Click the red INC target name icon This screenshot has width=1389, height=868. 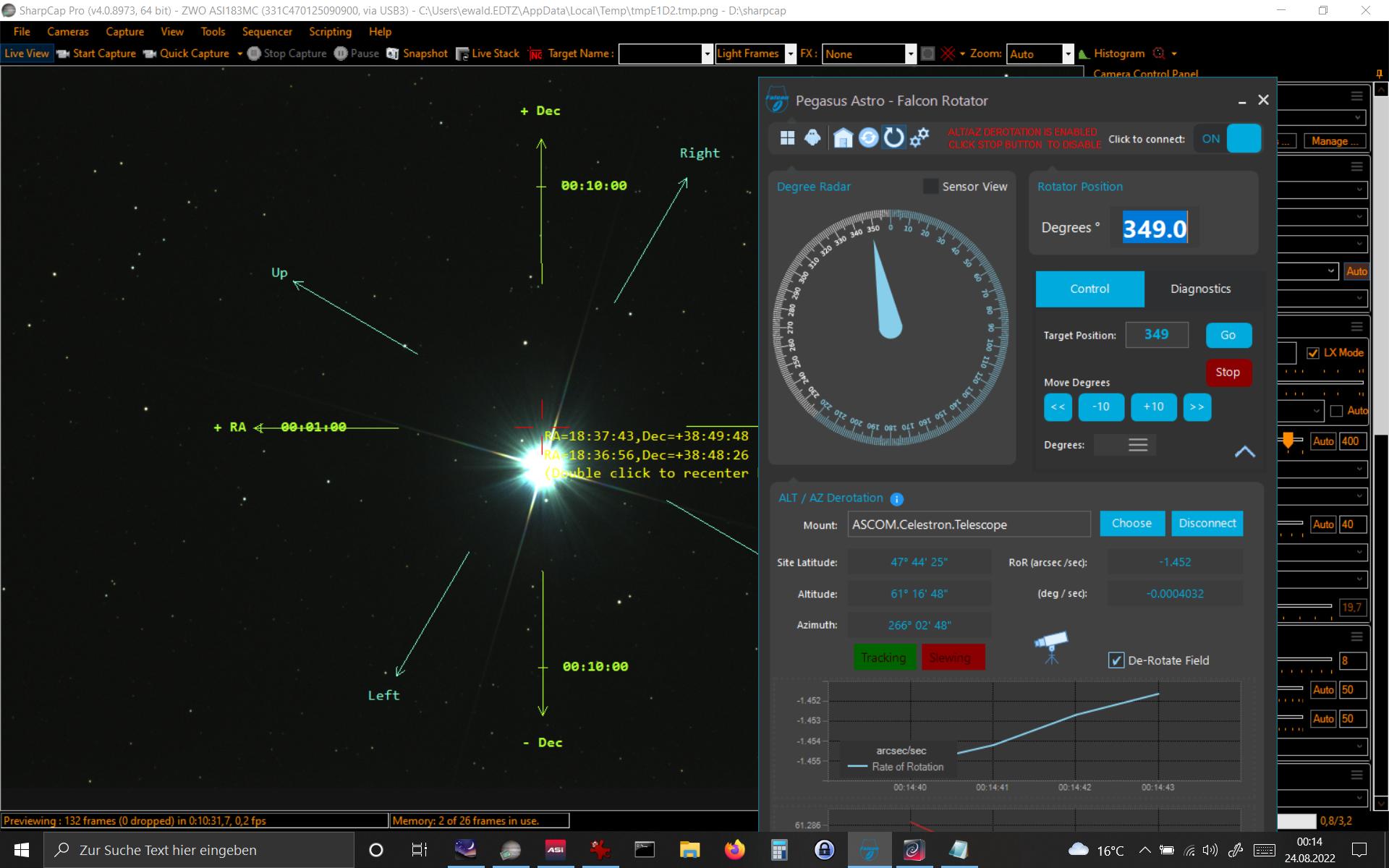tap(535, 54)
